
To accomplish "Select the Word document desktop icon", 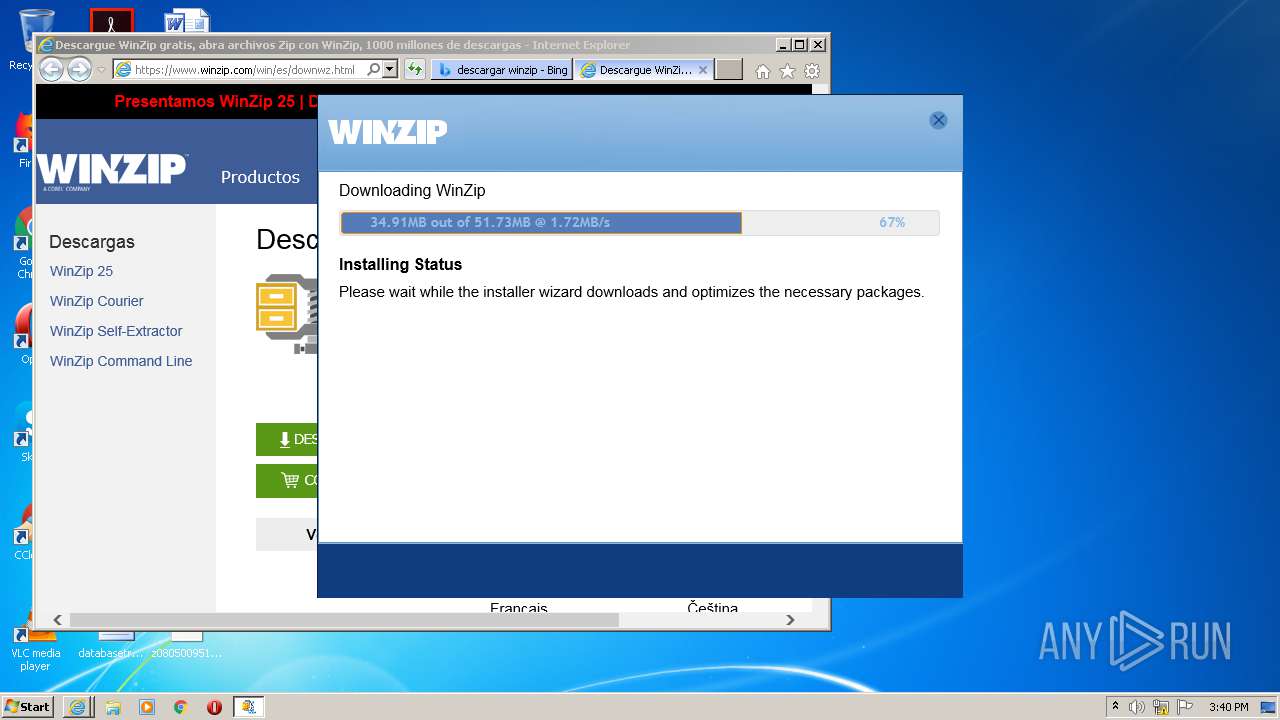I will click(187, 20).
